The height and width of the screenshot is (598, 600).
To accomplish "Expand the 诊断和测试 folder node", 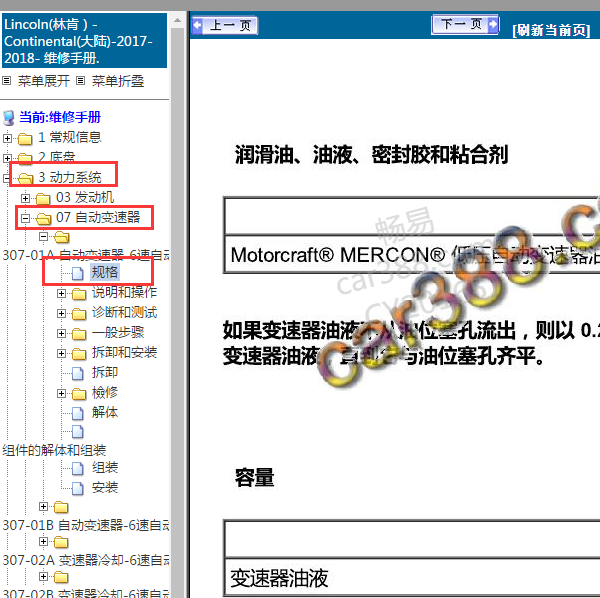I will (x=61, y=313).
